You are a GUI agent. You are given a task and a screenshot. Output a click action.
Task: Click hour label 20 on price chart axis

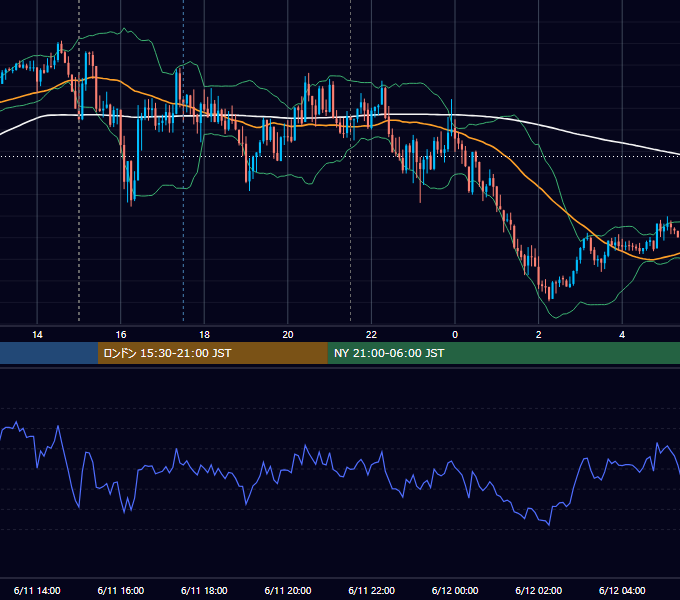click(288, 335)
